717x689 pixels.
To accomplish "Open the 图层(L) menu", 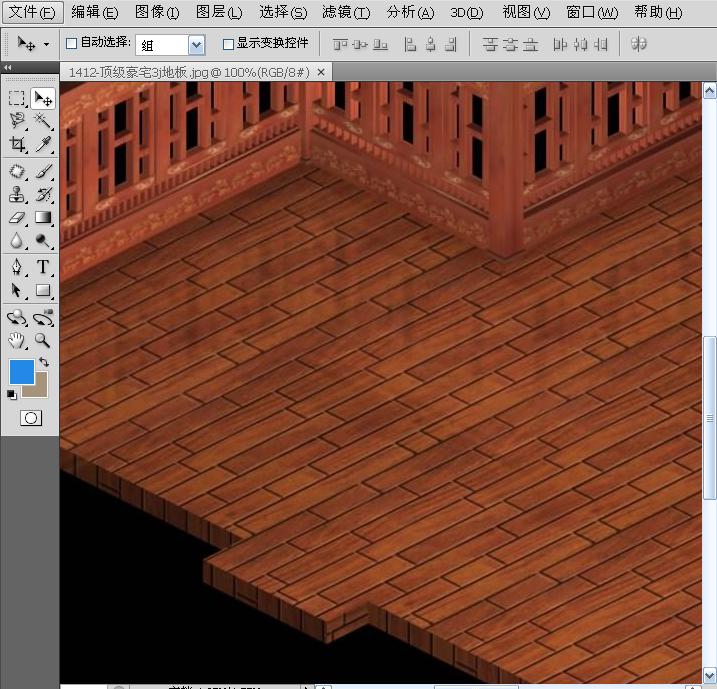I will pos(218,12).
